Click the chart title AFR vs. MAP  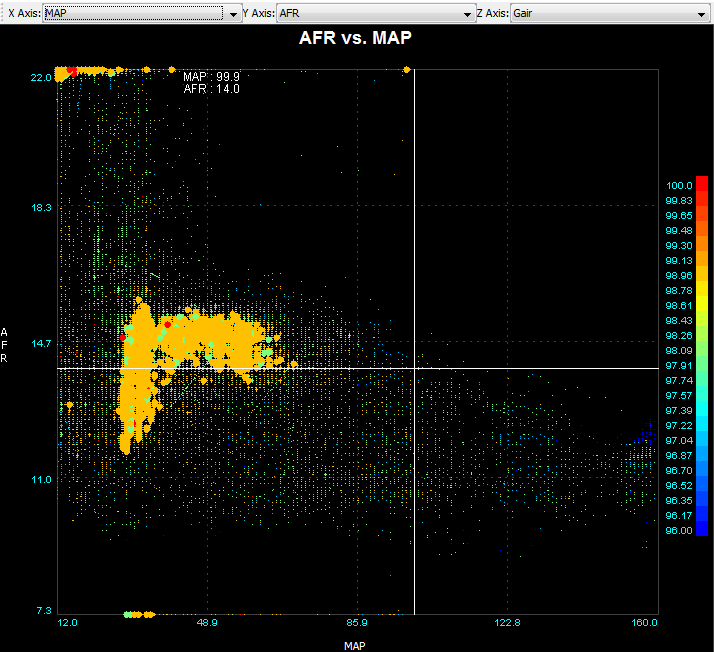point(356,38)
